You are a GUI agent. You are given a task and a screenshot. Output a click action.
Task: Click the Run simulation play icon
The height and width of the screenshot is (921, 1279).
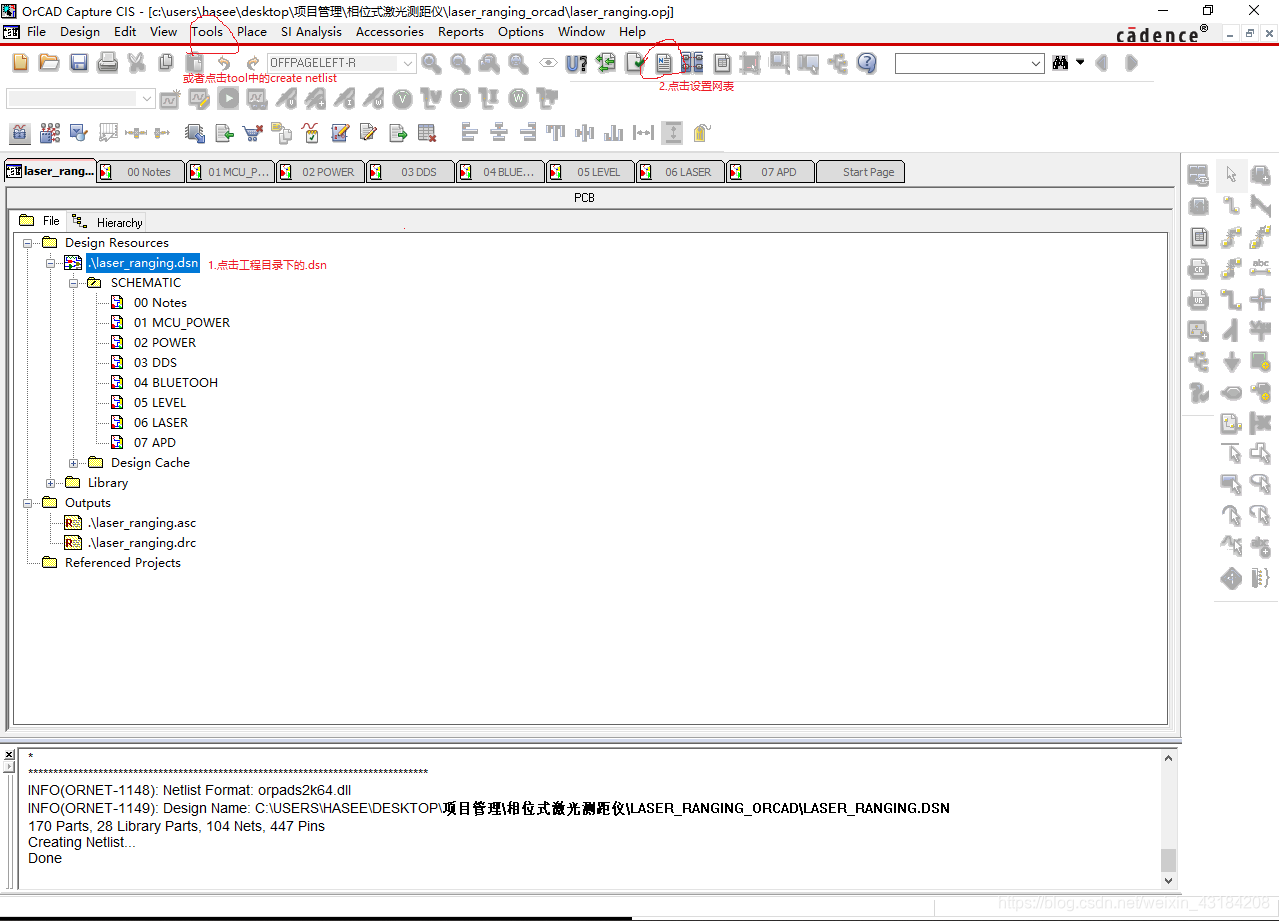pyautogui.click(x=229, y=98)
